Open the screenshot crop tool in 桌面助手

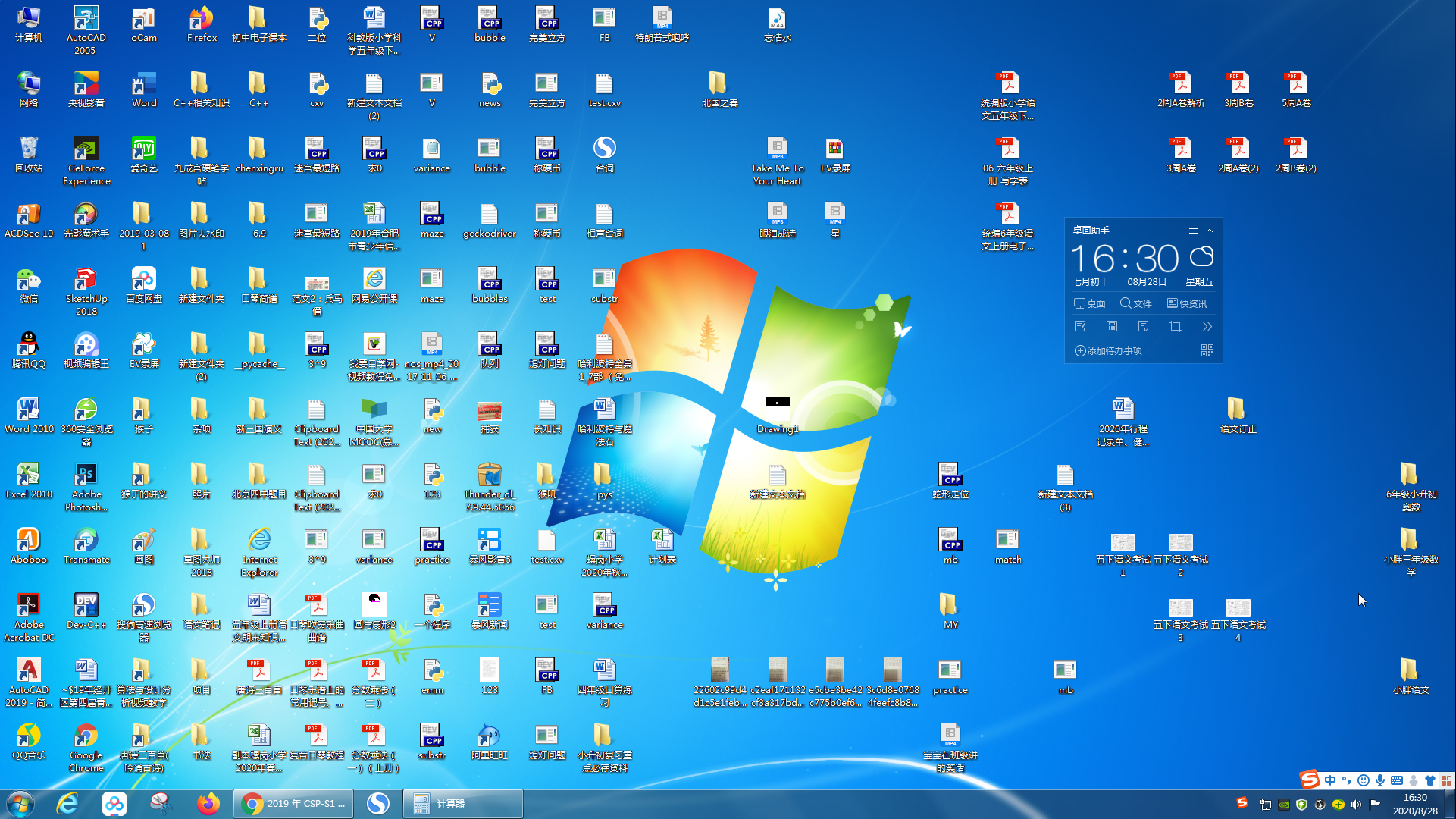coord(1176,327)
